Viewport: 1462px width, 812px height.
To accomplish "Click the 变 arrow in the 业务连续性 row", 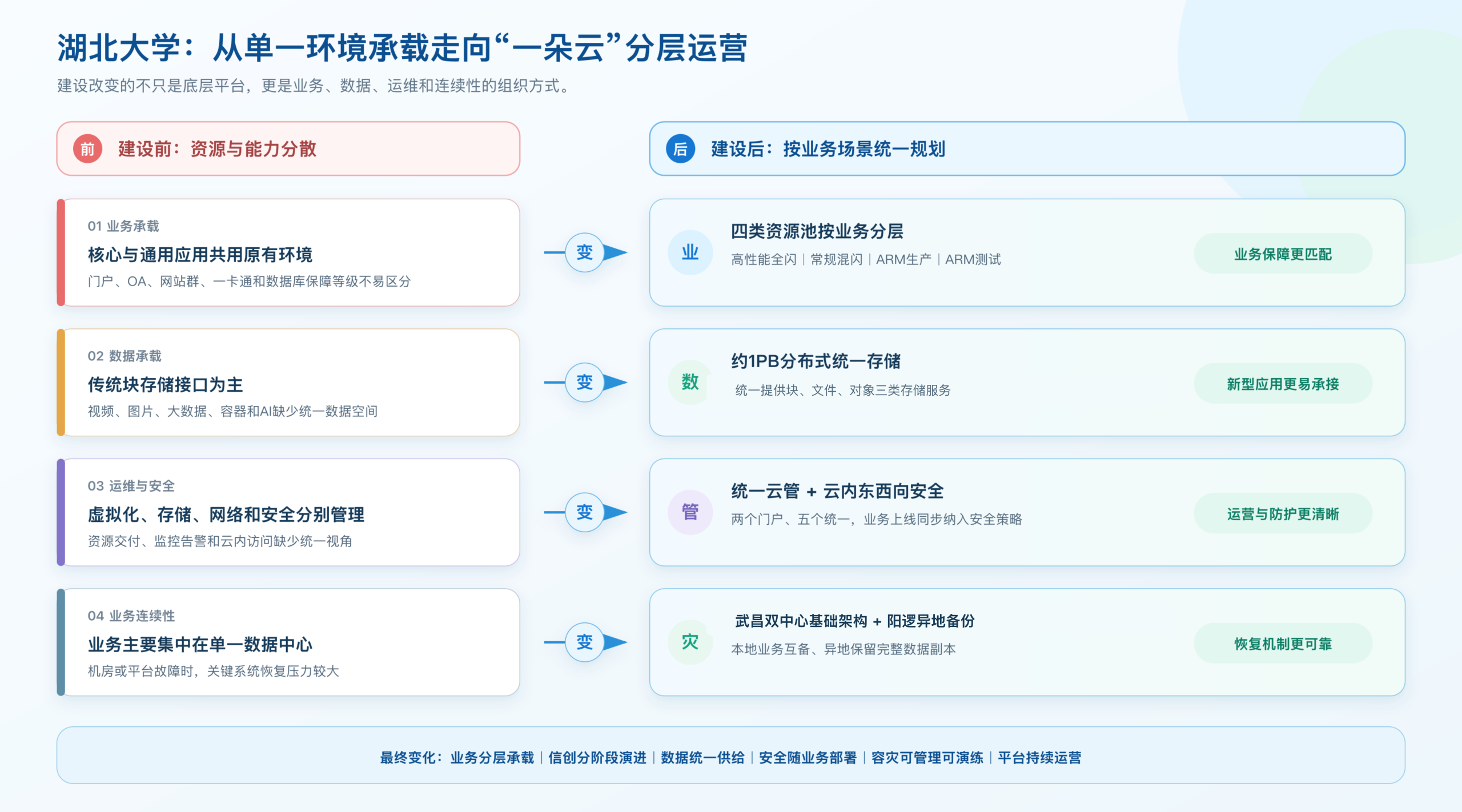I will click(x=585, y=642).
